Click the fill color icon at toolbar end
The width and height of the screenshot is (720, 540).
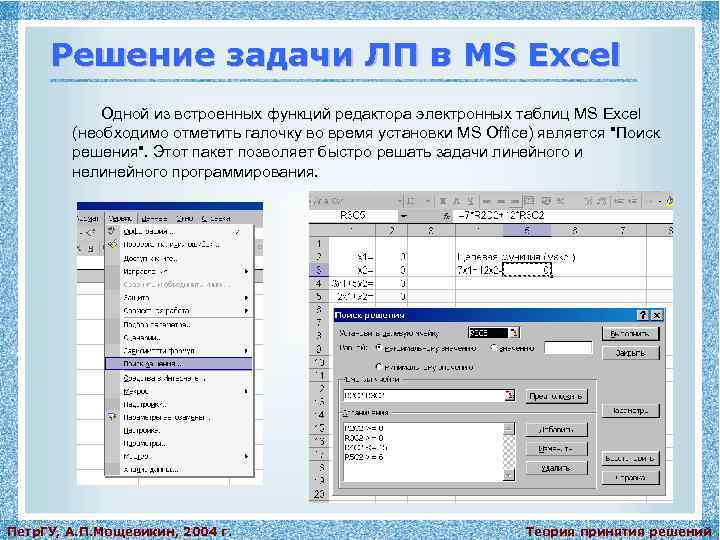pos(669,201)
